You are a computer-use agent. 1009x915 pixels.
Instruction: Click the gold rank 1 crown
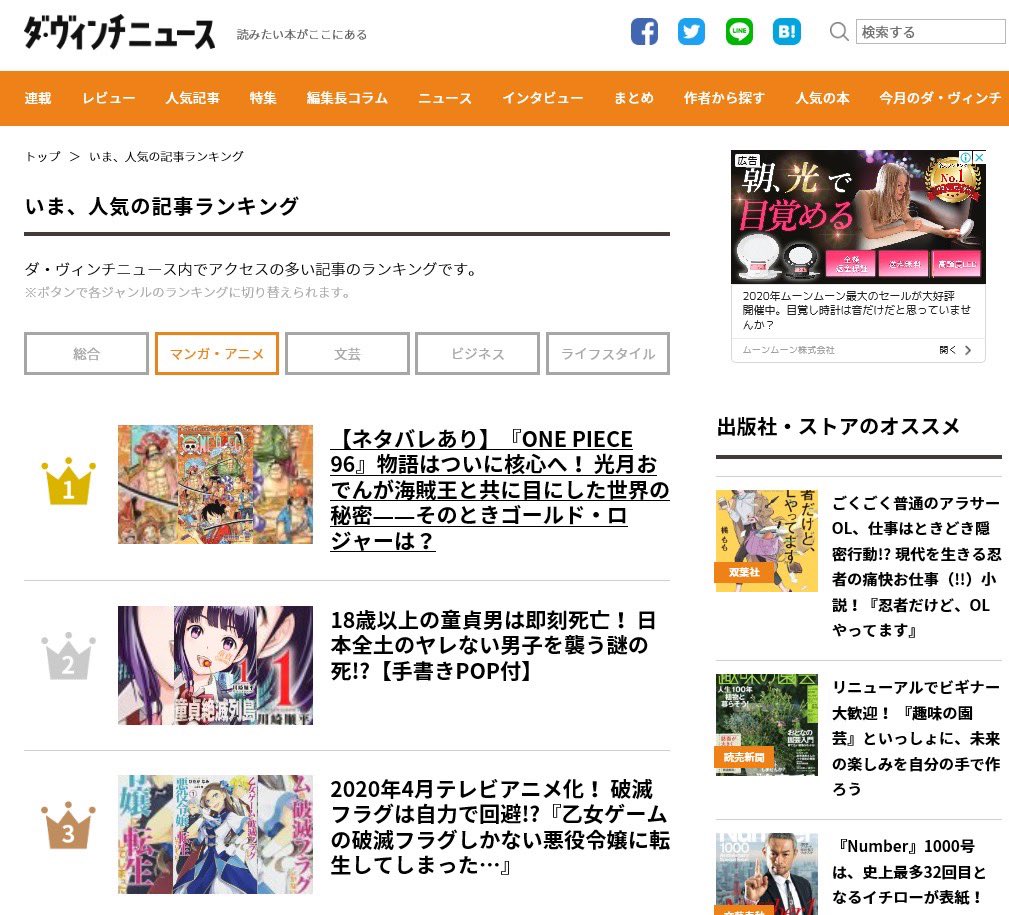coord(68,481)
